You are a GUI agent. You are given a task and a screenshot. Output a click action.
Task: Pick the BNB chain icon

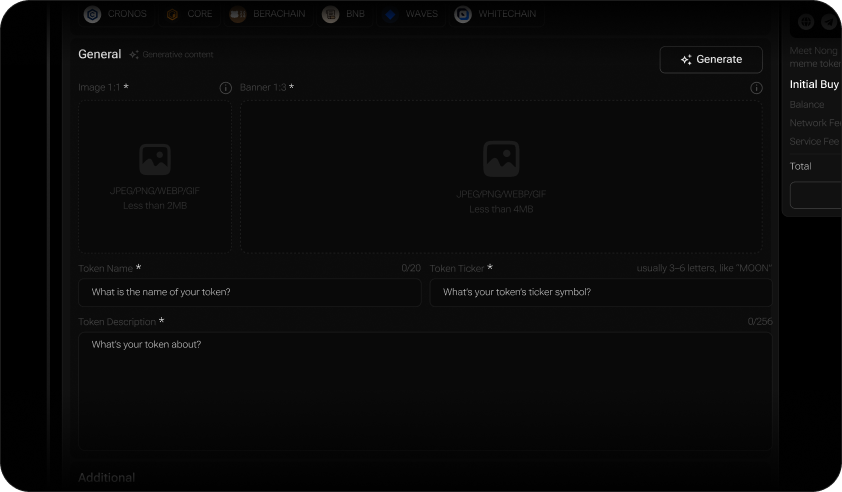click(x=330, y=14)
